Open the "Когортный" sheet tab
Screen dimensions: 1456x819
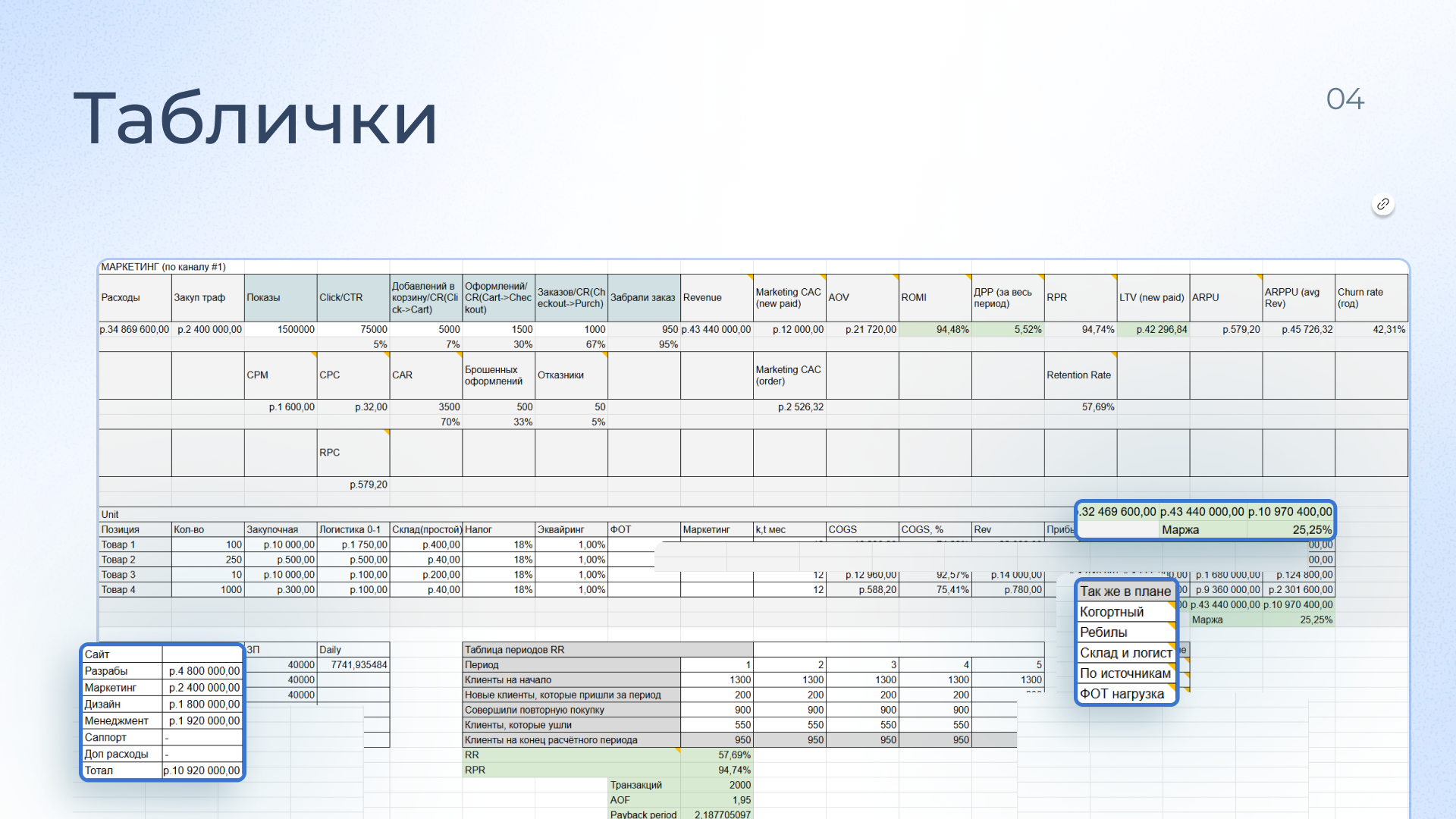(1125, 612)
